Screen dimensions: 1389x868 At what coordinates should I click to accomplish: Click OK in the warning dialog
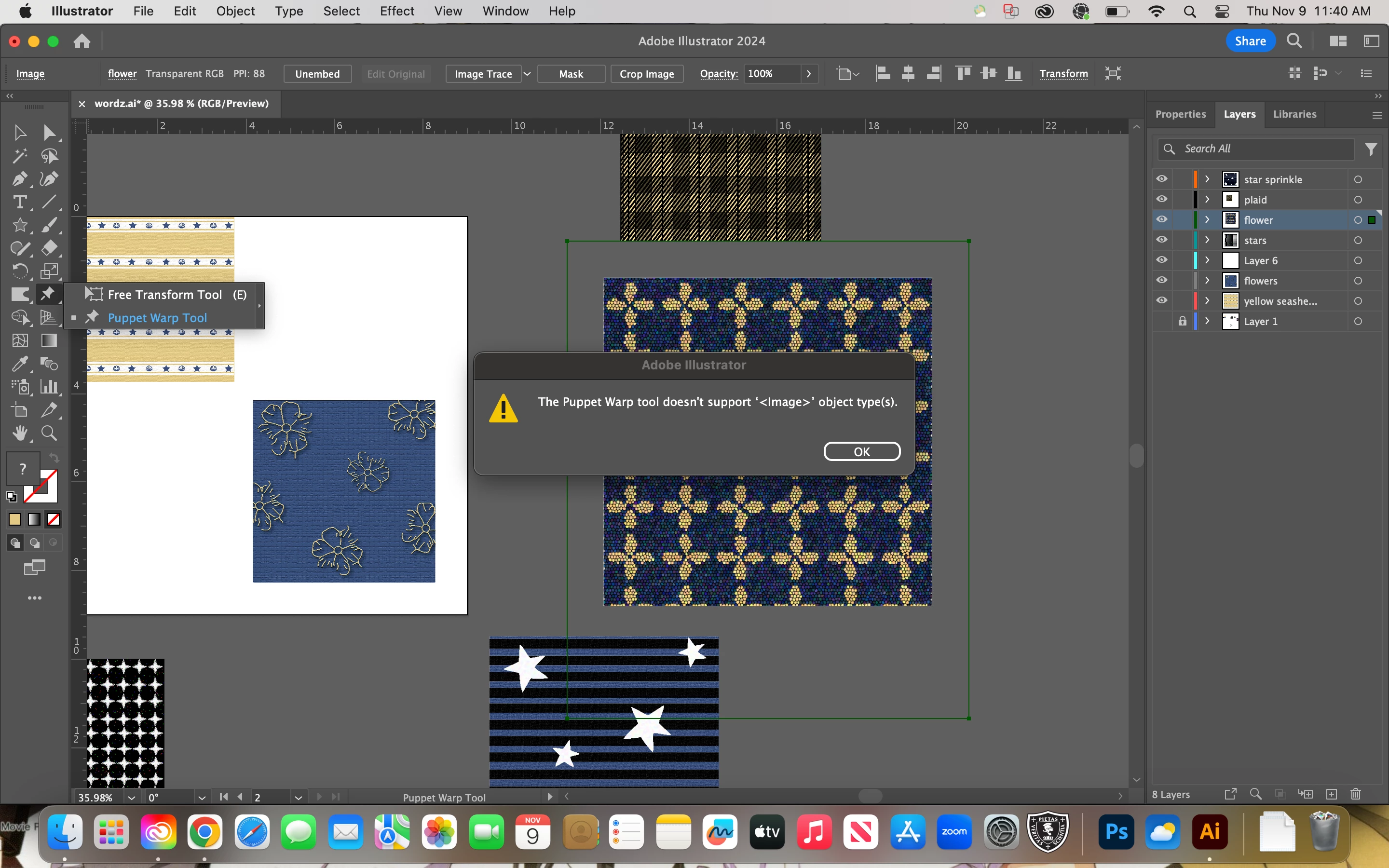click(x=861, y=452)
